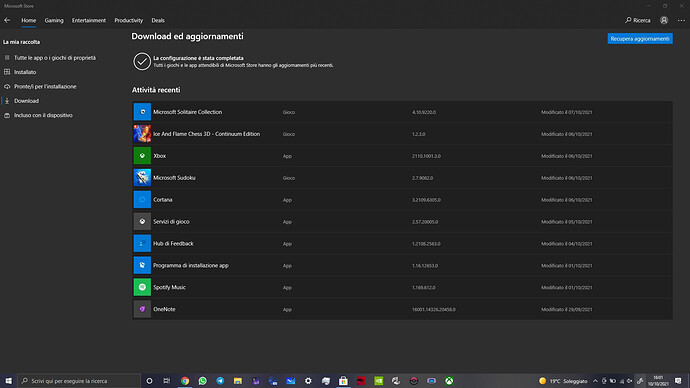Open Settings gear from taskbar

coord(308,381)
